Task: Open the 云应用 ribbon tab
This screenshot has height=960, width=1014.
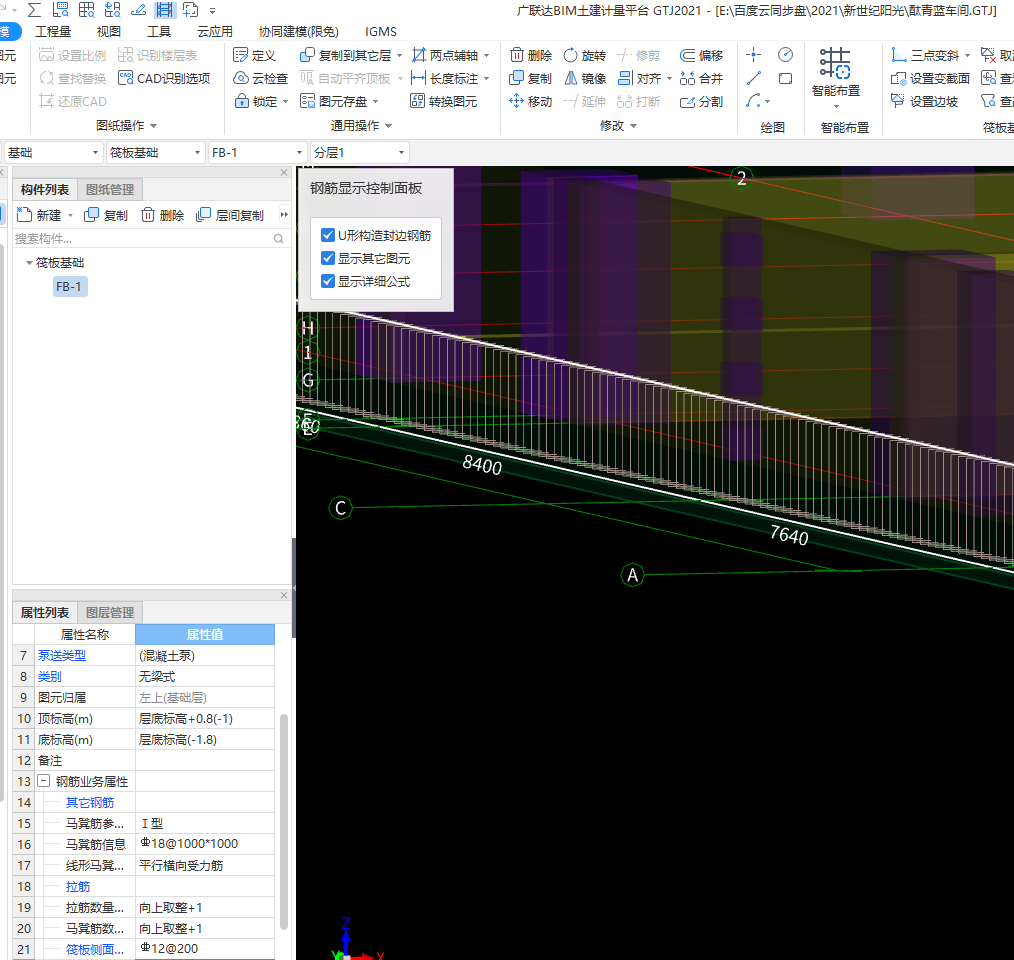Action: 215,32
